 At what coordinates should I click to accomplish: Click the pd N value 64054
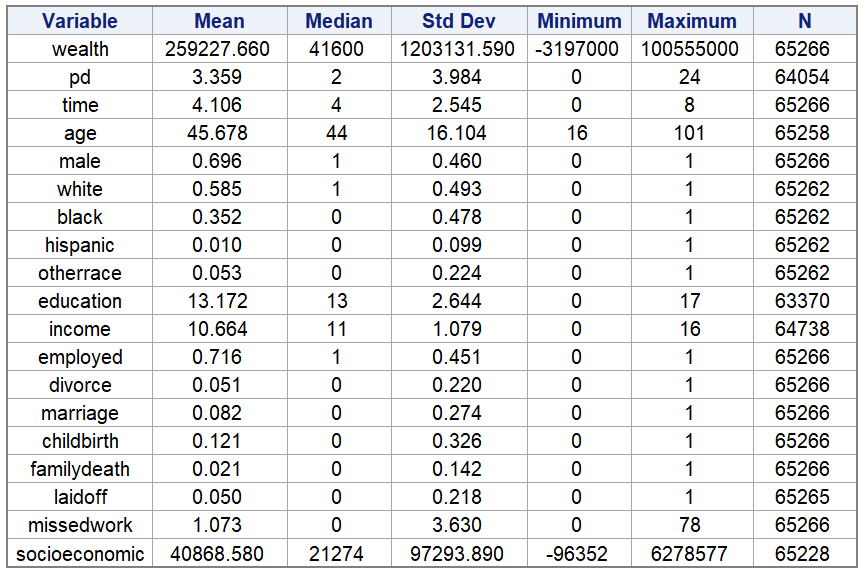805,77
